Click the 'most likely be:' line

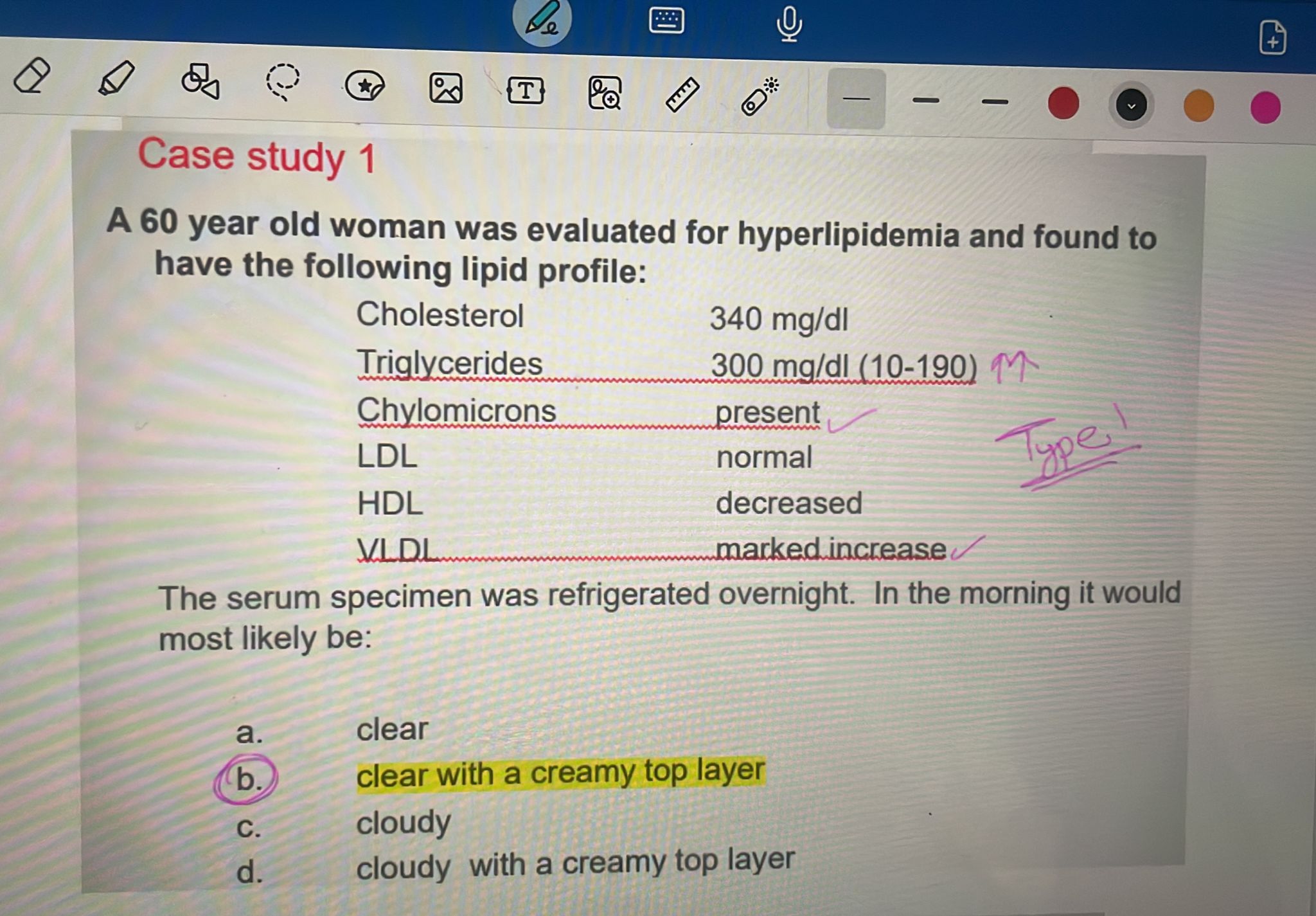point(265,638)
